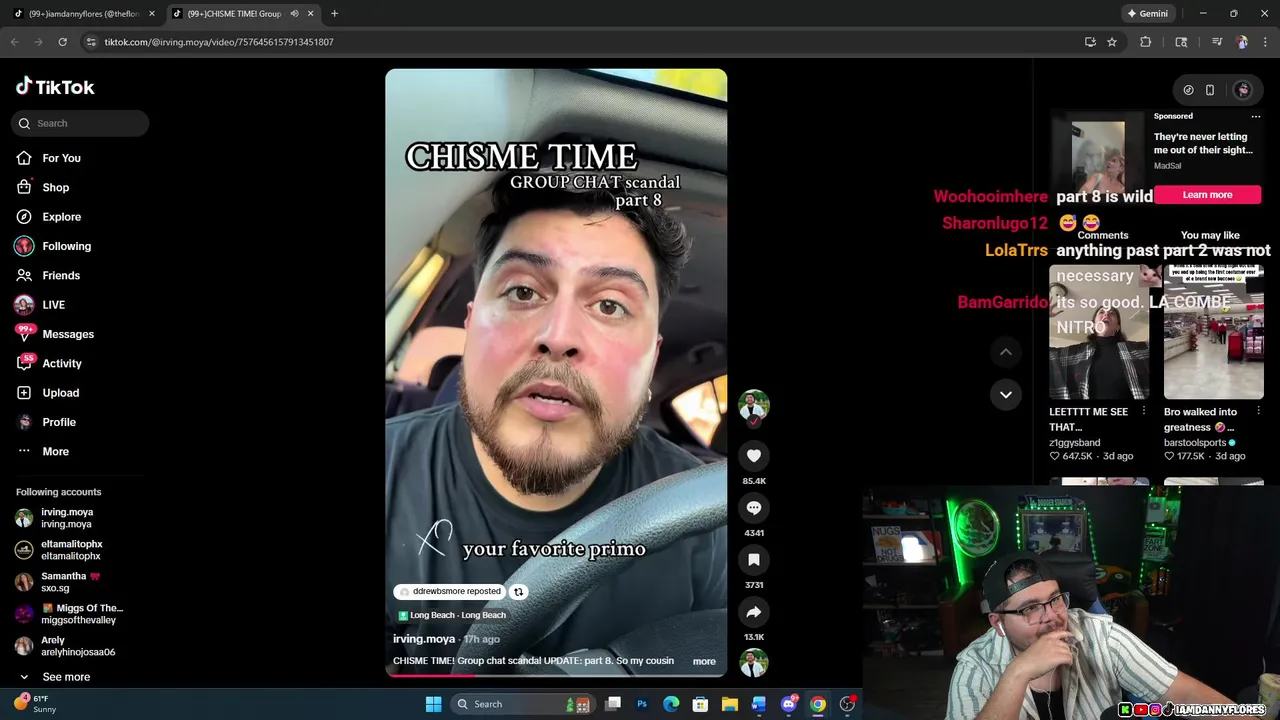Open TikTok profile avatar menu top right
This screenshot has height=720, width=1280.
(x=1242, y=90)
